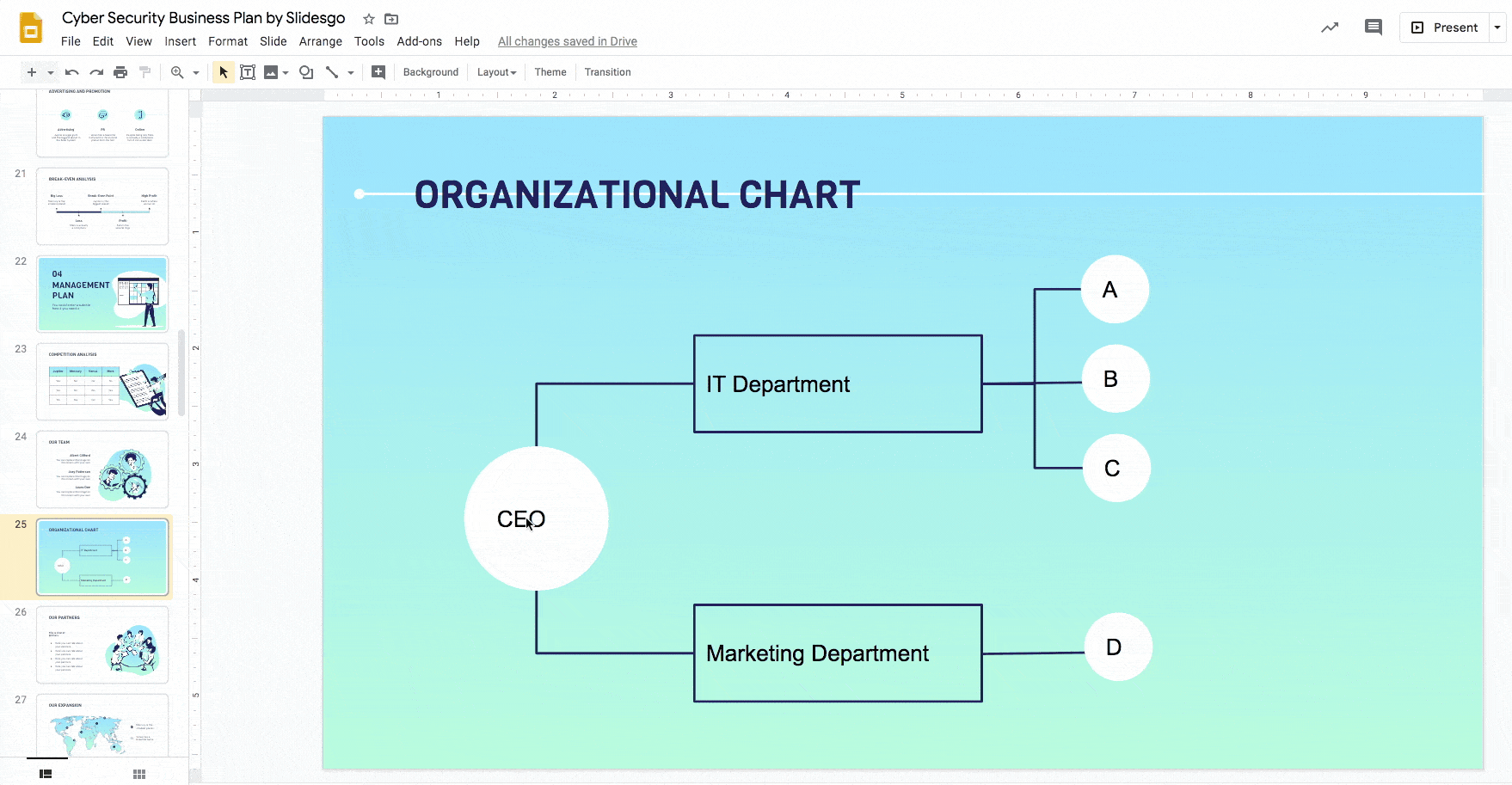Open the View menu
The width and height of the screenshot is (1512, 785).
pyautogui.click(x=138, y=41)
